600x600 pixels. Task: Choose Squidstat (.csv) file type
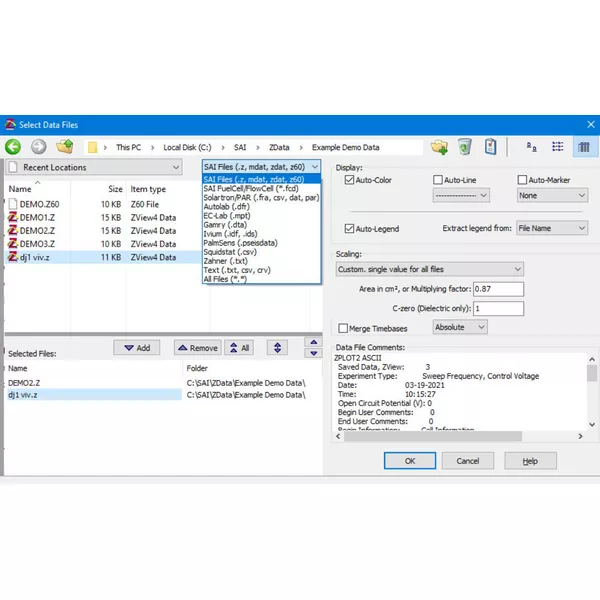point(261,252)
